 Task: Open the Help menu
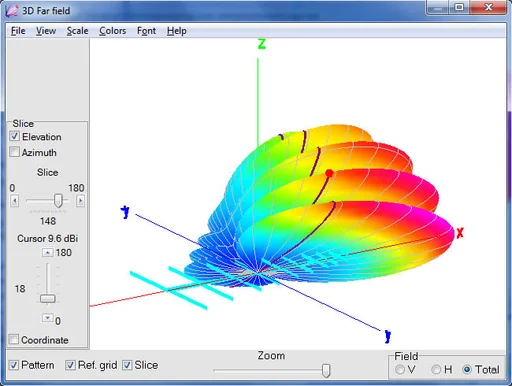[x=176, y=31]
